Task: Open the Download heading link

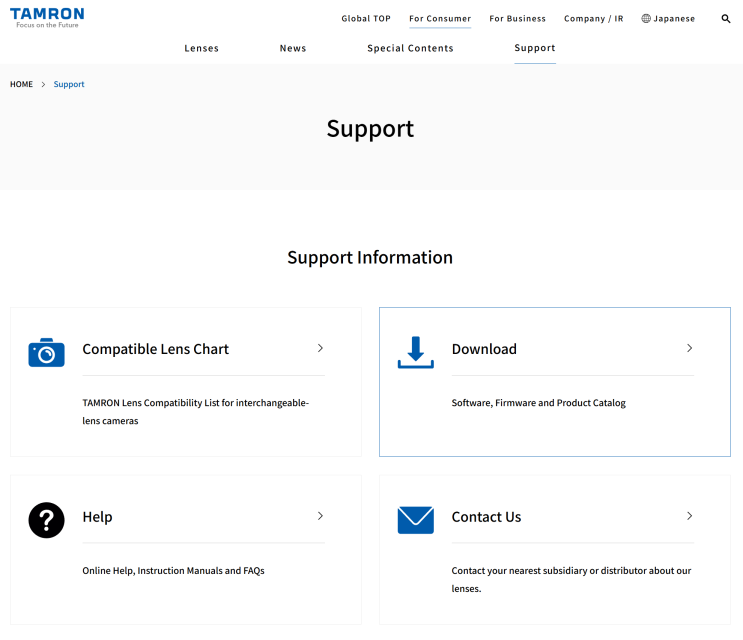Action: pos(484,349)
